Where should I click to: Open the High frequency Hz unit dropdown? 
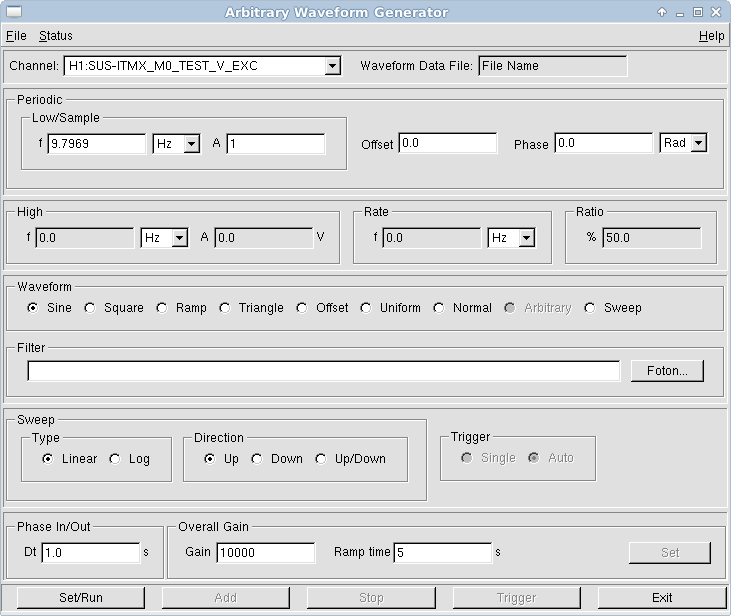[179, 238]
